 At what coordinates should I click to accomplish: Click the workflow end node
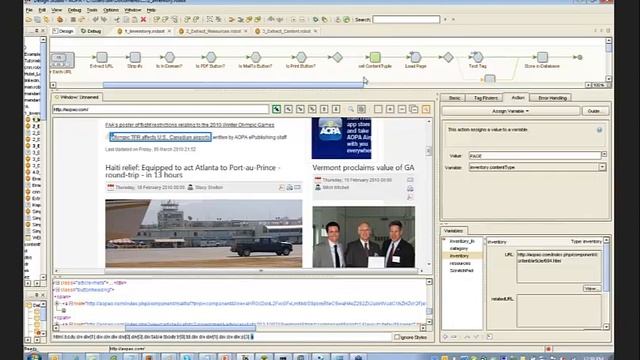580,58
